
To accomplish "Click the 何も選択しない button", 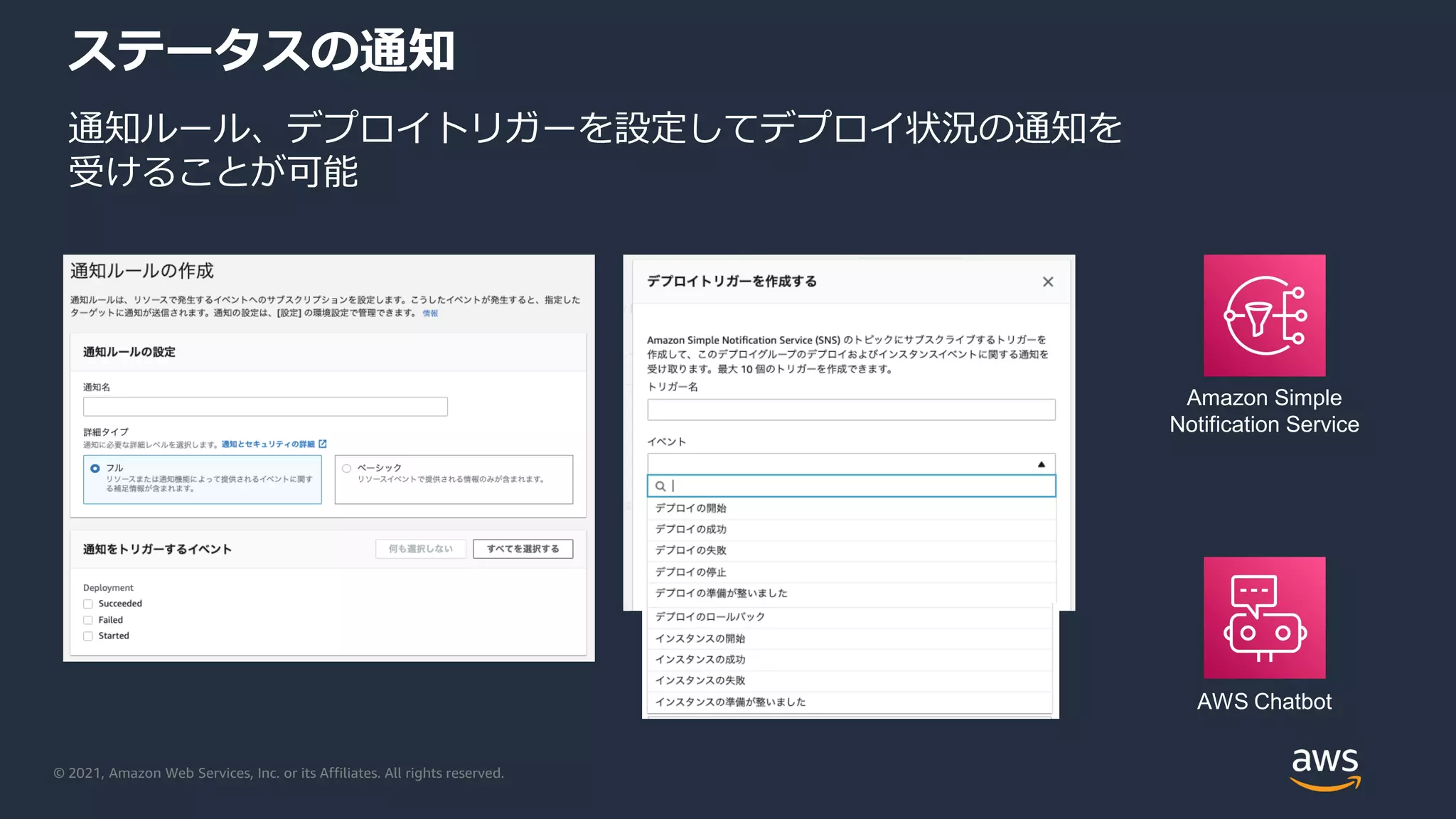I will pyautogui.click(x=421, y=549).
